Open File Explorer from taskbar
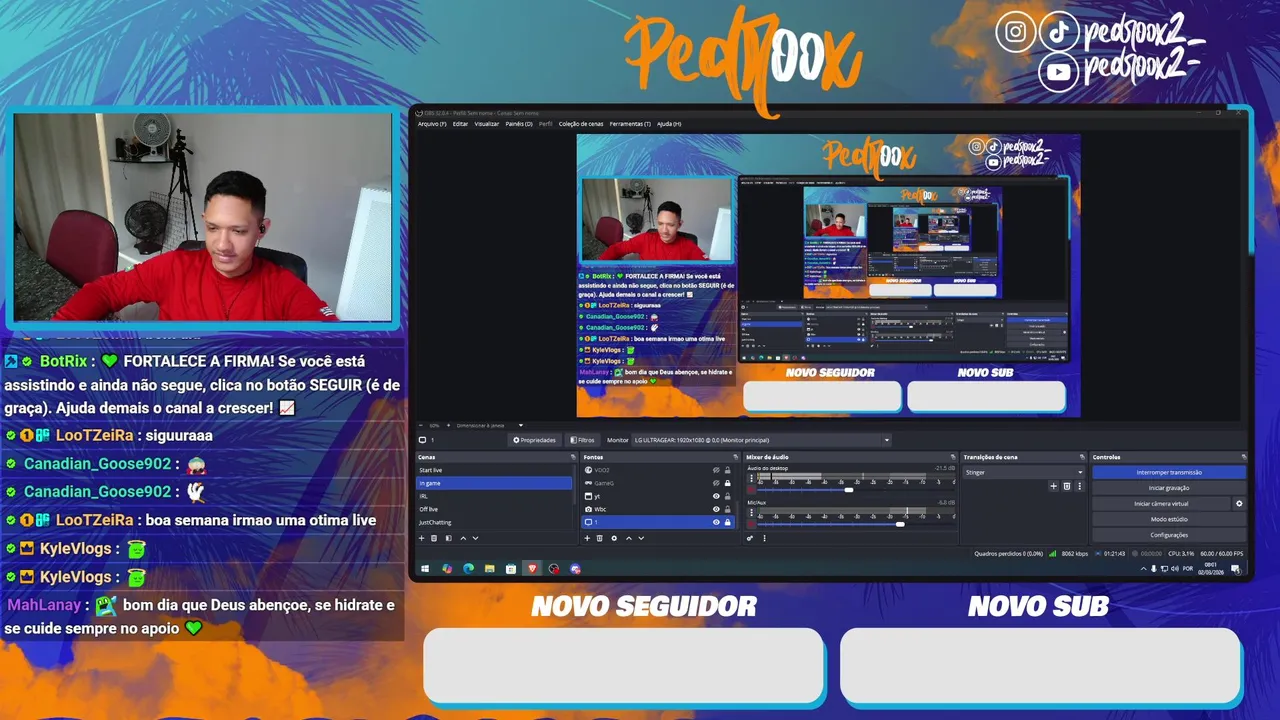The image size is (1280, 720). [x=490, y=569]
